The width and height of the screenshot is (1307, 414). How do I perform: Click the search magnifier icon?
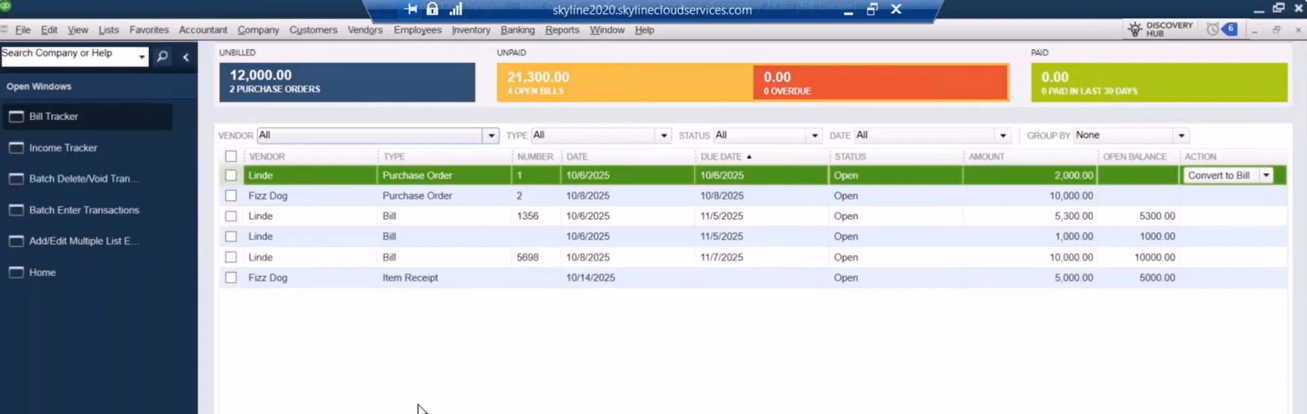point(163,57)
